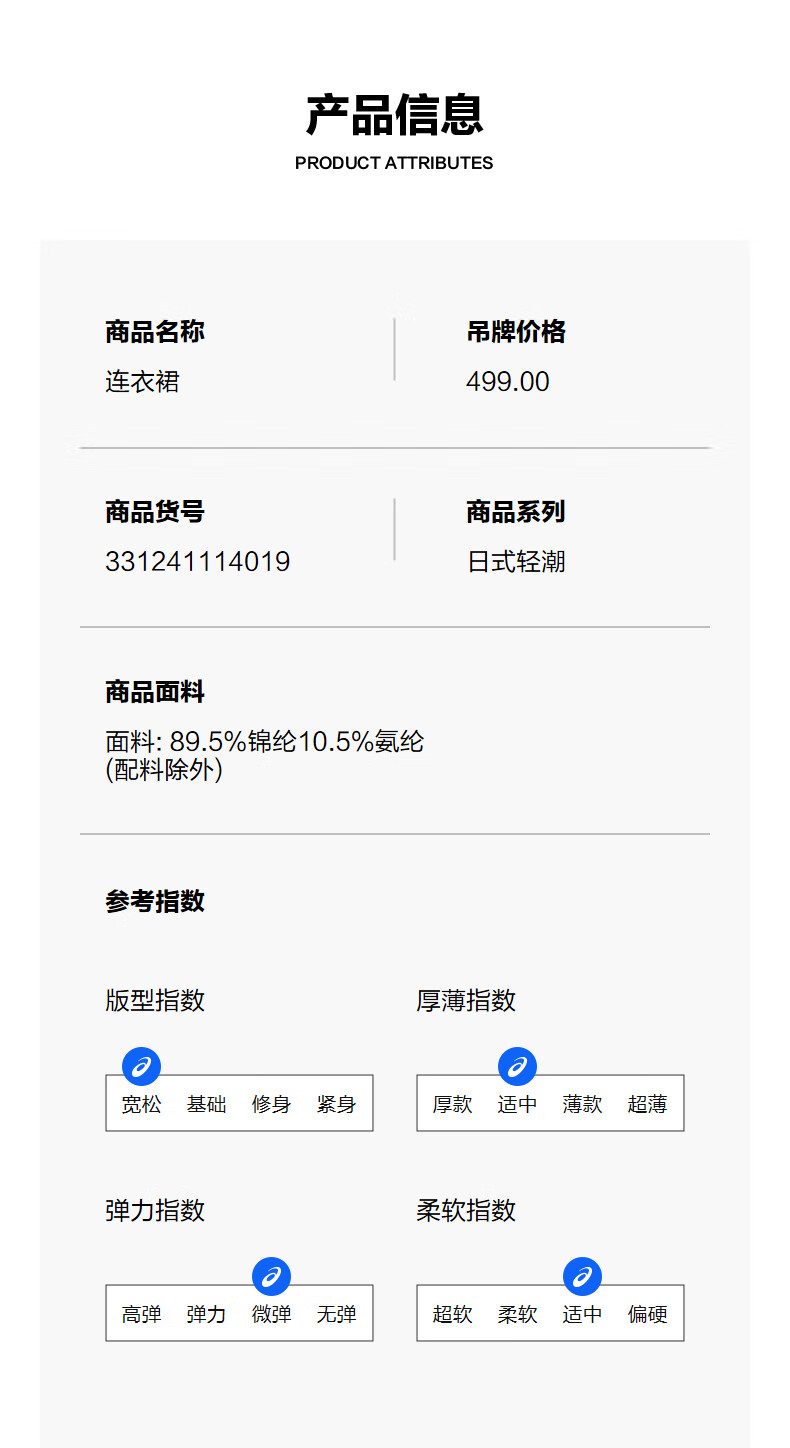Viewport: 790px width, 1448px height.
Task: Select 紧身 fit option
Action: (x=336, y=1104)
